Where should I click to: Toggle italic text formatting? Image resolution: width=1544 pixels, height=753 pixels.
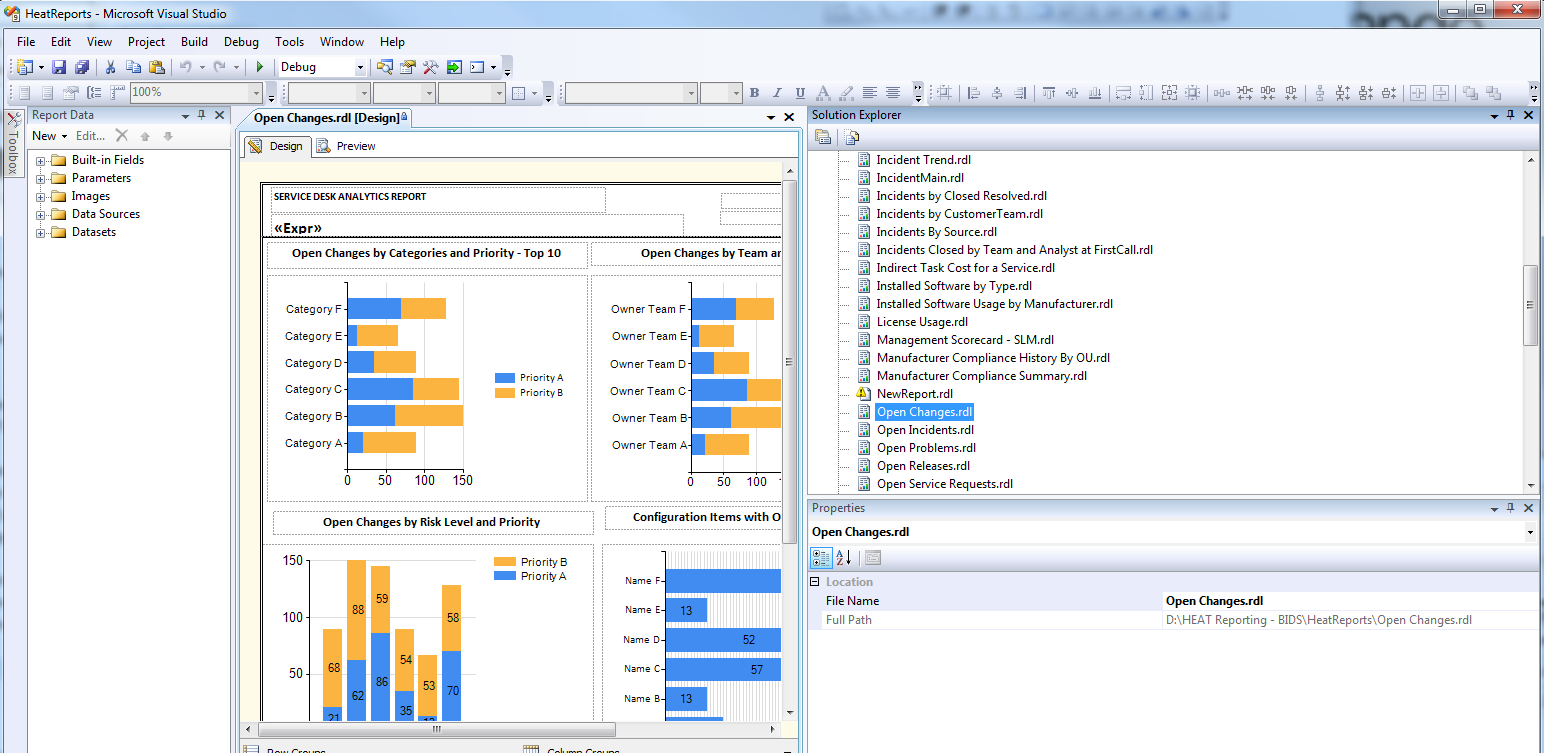[x=777, y=92]
